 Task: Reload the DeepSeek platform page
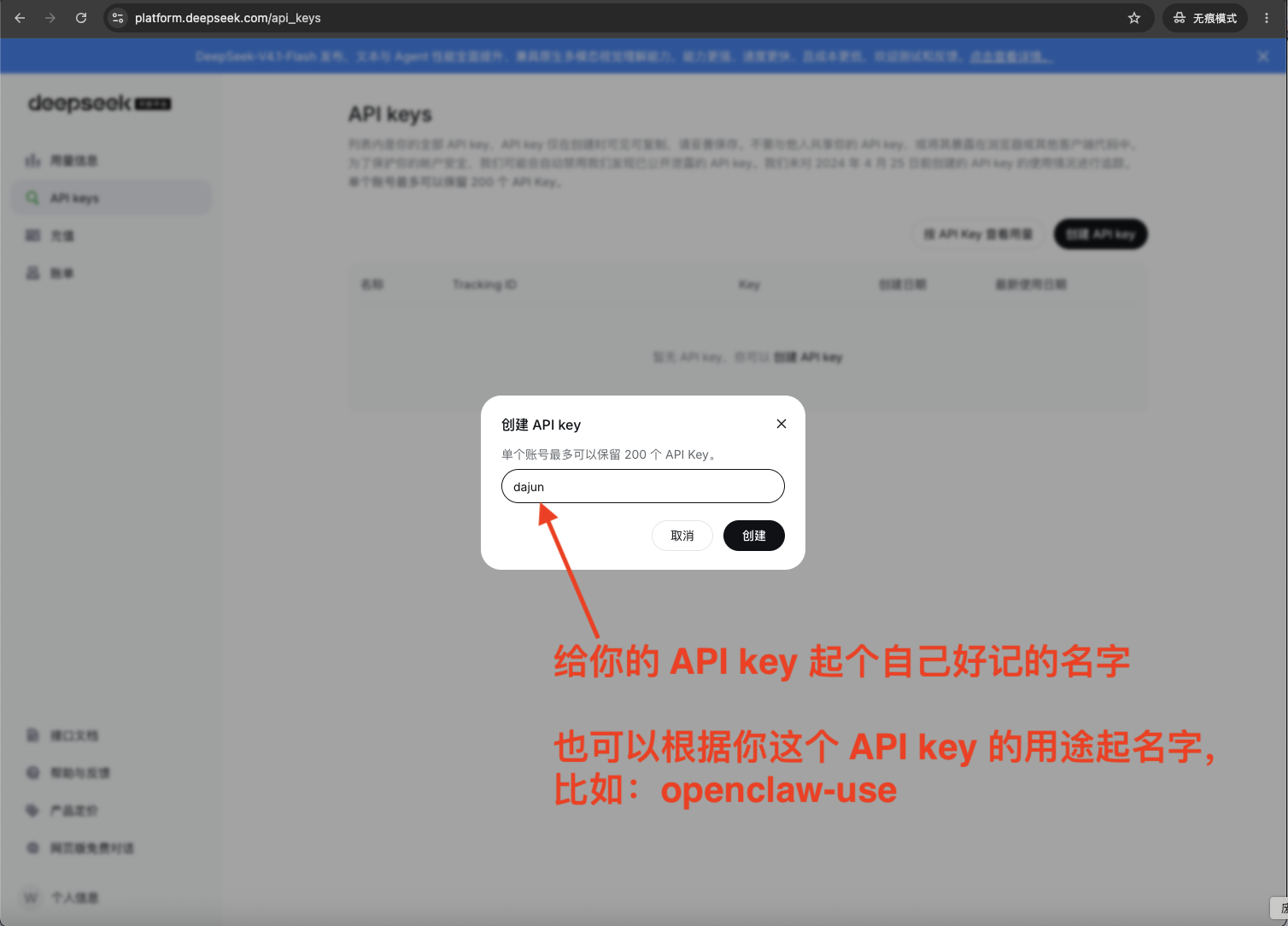pyautogui.click(x=81, y=18)
